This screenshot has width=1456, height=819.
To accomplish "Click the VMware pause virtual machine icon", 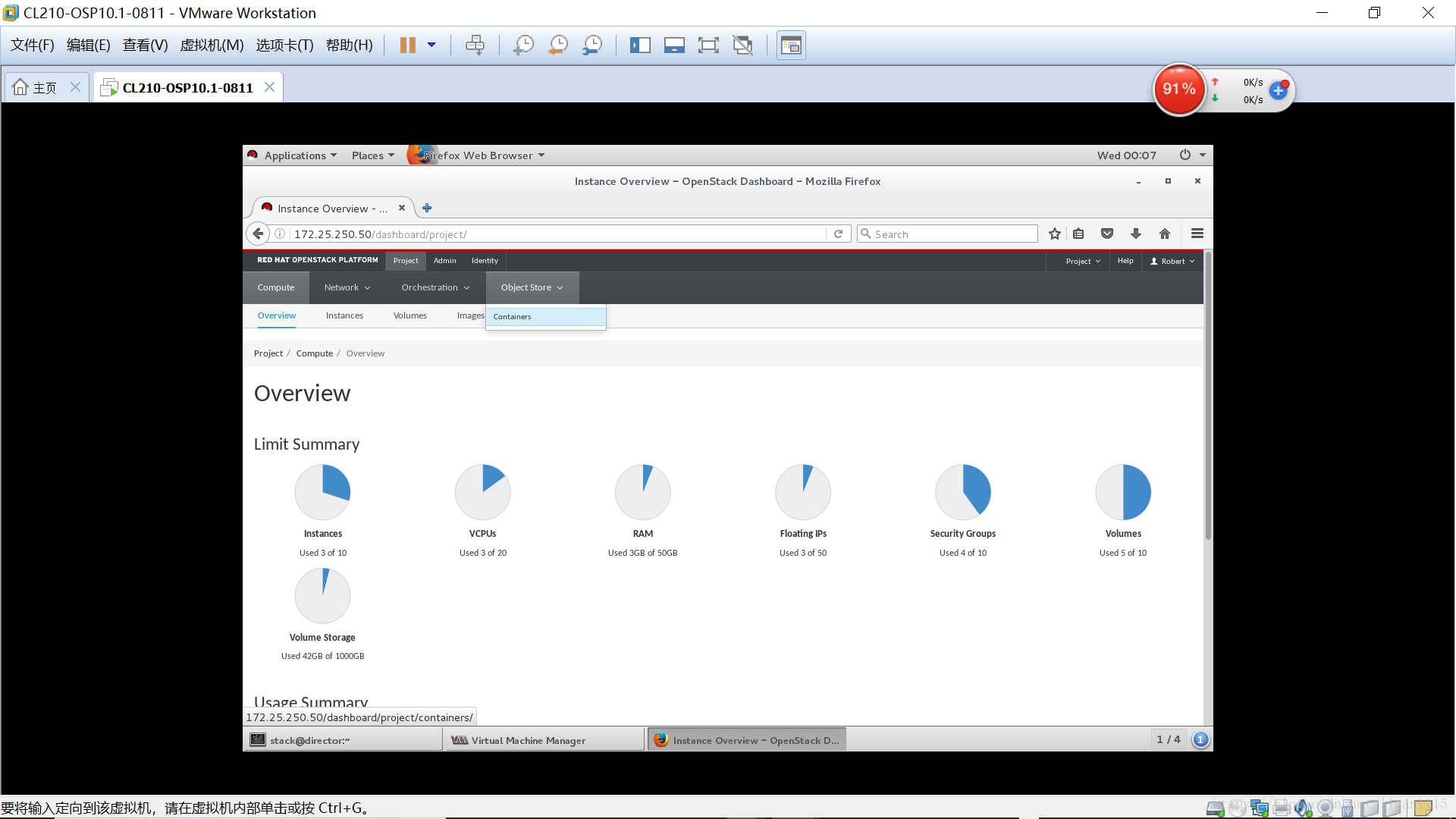I will [407, 45].
